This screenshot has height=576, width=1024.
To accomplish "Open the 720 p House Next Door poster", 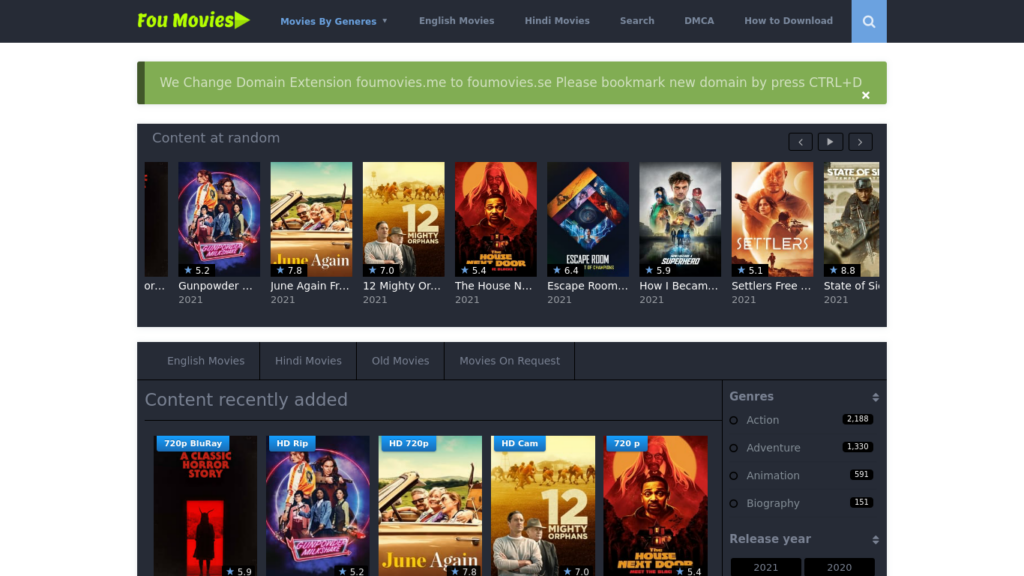I will (x=655, y=506).
